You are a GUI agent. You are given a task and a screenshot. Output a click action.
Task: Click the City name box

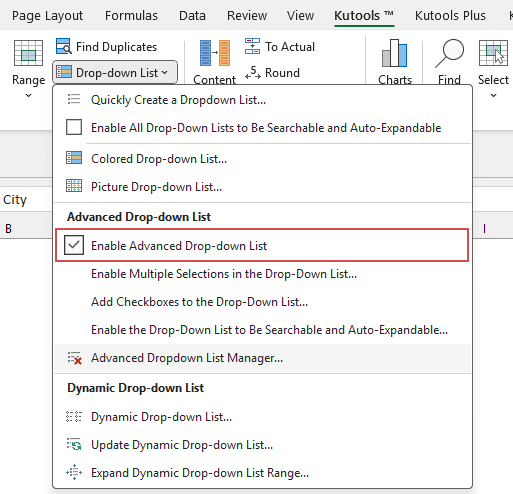click(x=26, y=200)
